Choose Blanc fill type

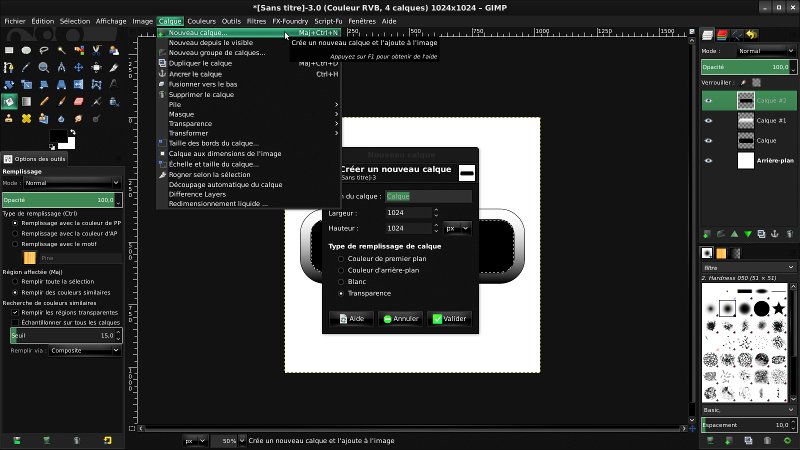tap(341, 282)
